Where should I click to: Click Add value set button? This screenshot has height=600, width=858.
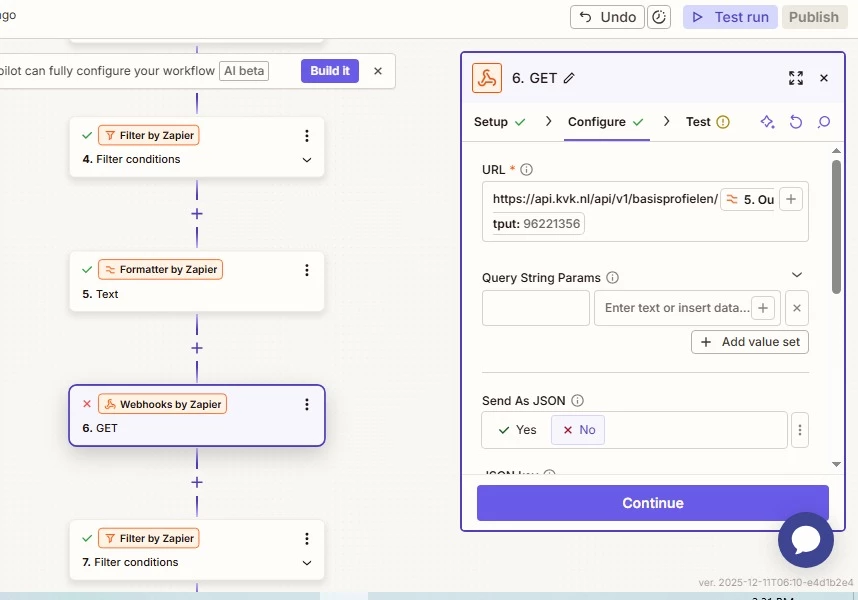tap(749, 342)
